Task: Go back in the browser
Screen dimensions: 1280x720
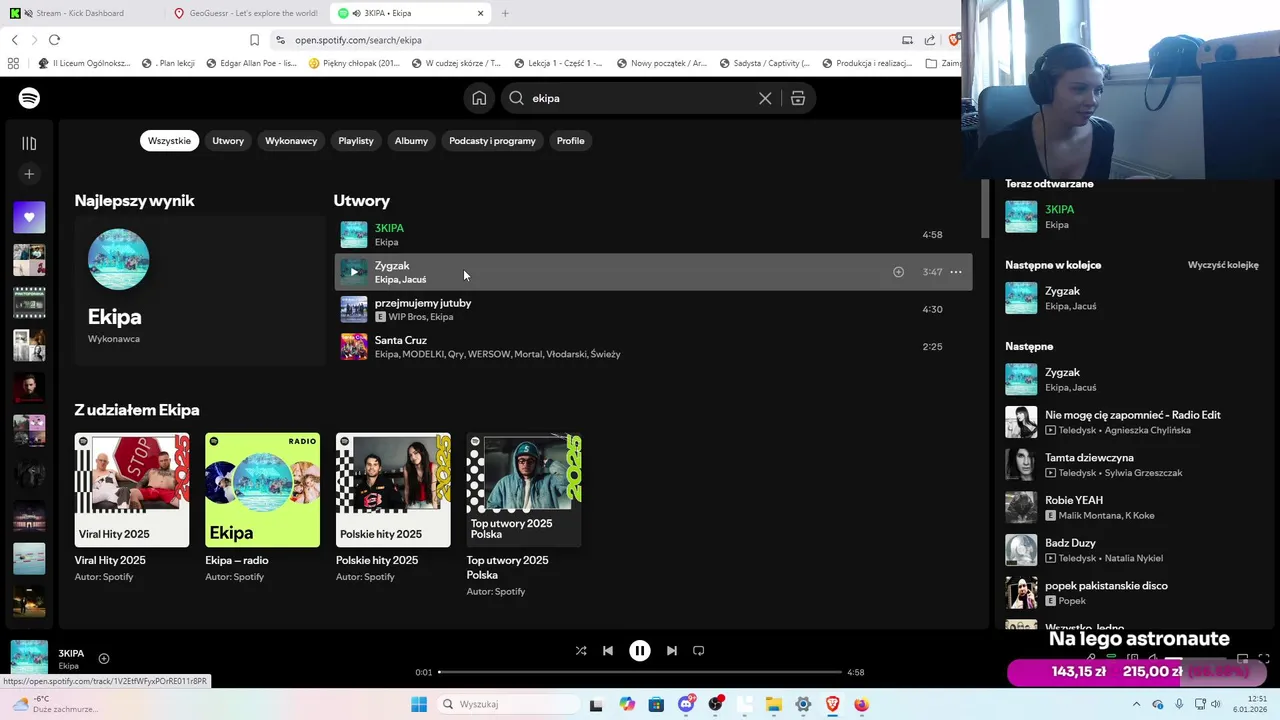Action: (x=14, y=40)
